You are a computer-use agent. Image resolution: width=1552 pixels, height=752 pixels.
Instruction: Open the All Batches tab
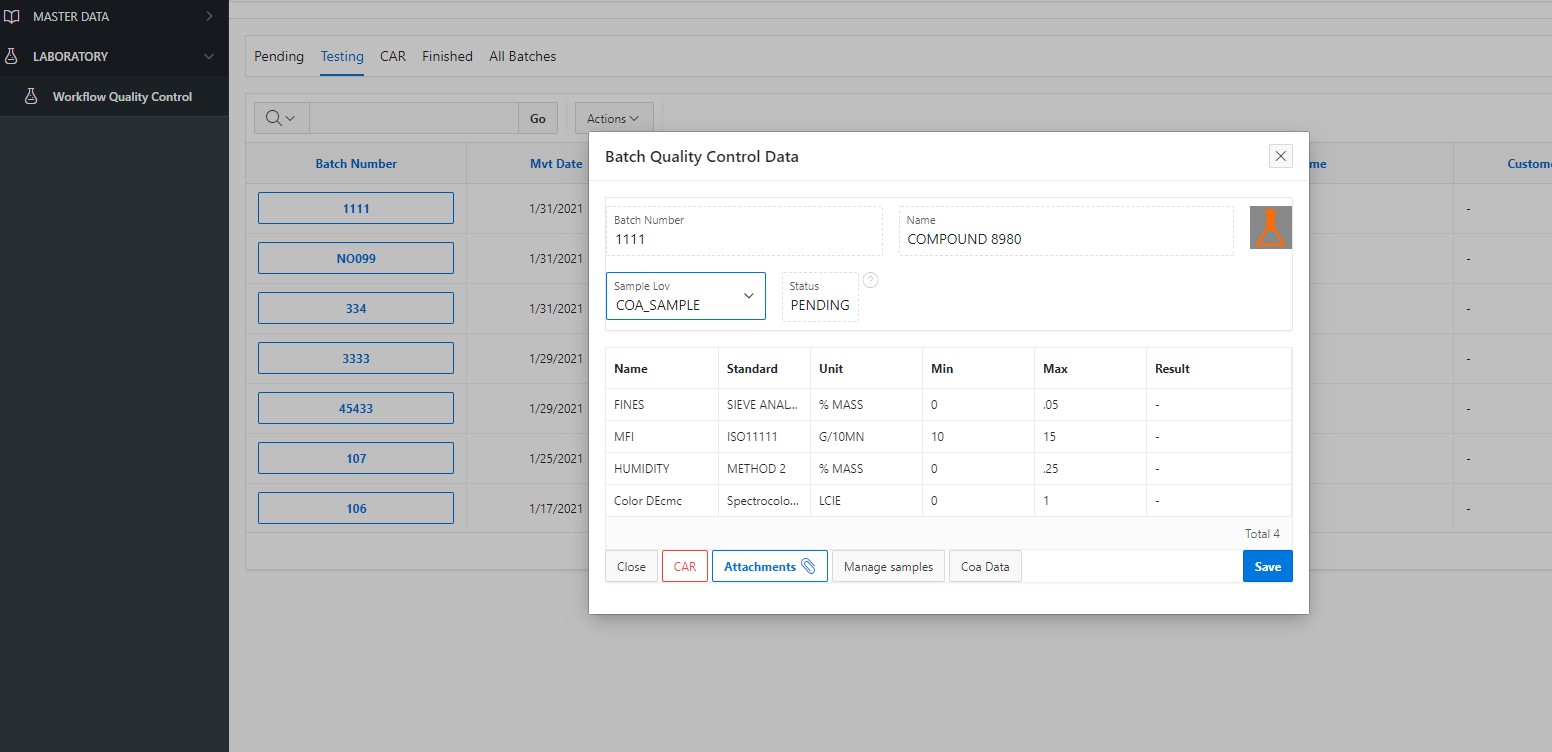(x=522, y=56)
